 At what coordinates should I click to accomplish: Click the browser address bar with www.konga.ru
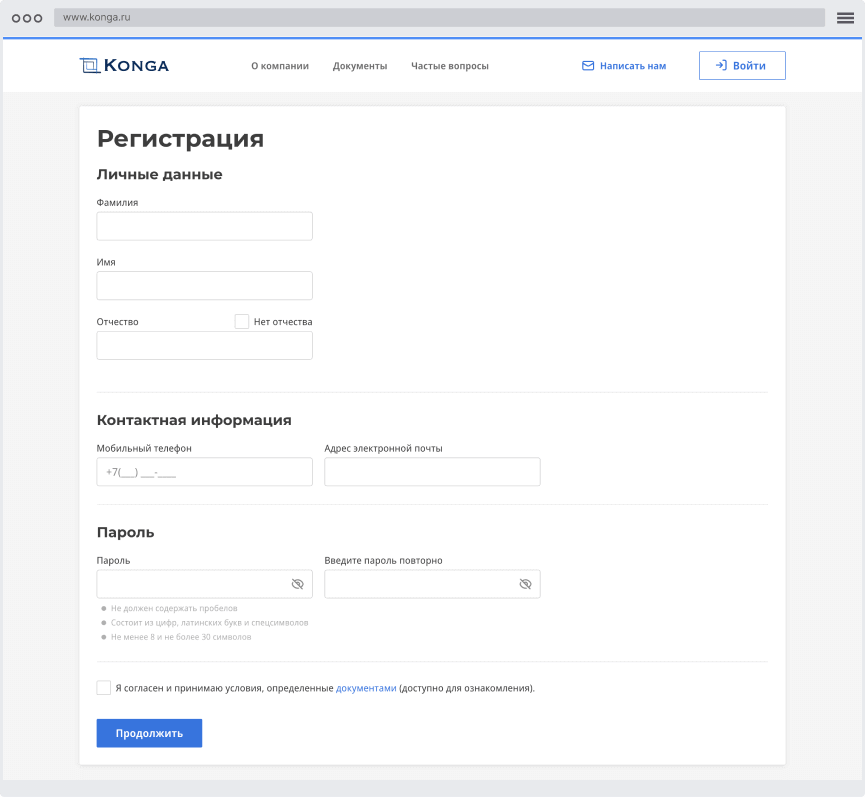coord(438,18)
